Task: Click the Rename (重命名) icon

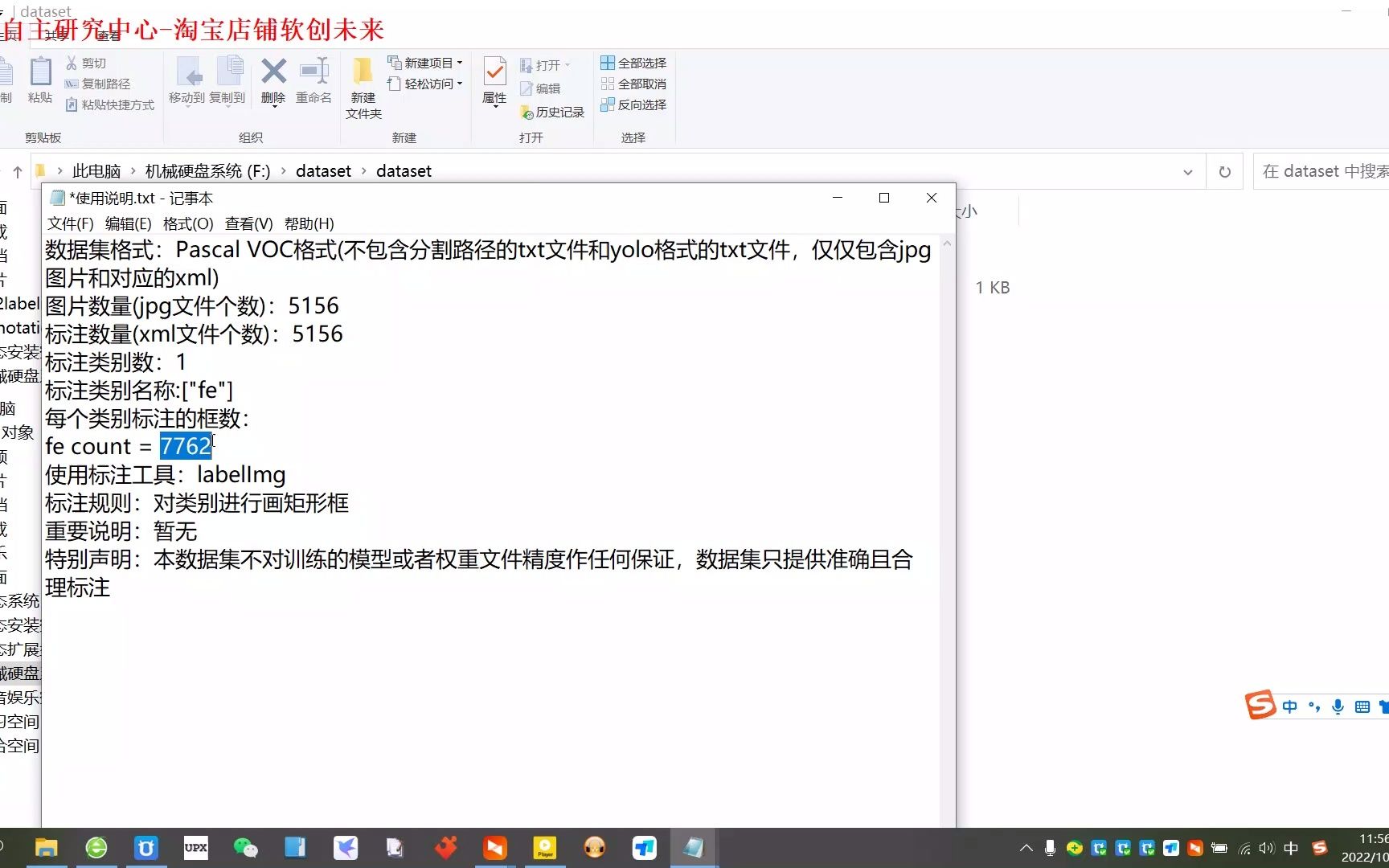Action: tap(313, 80)
